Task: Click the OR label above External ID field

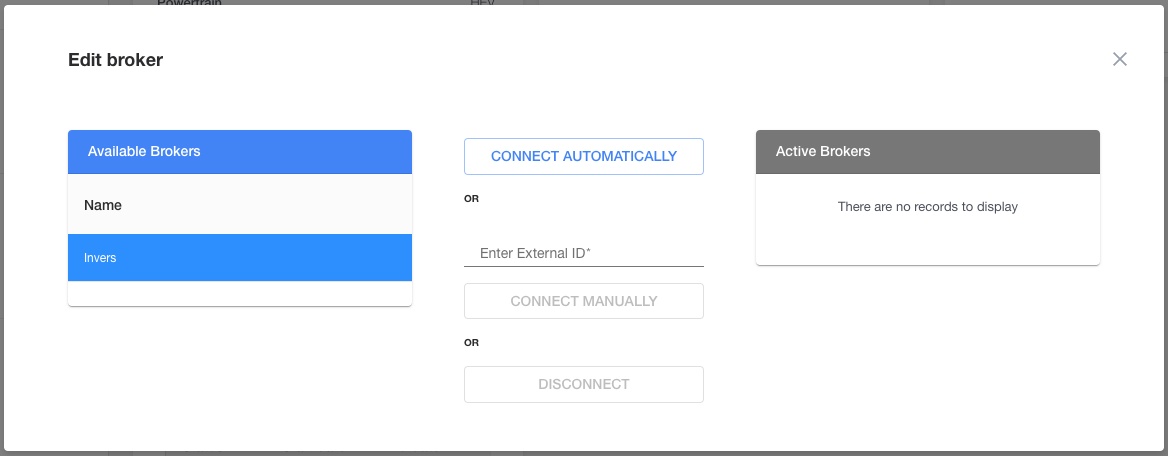Action: (x=472, y=199)
